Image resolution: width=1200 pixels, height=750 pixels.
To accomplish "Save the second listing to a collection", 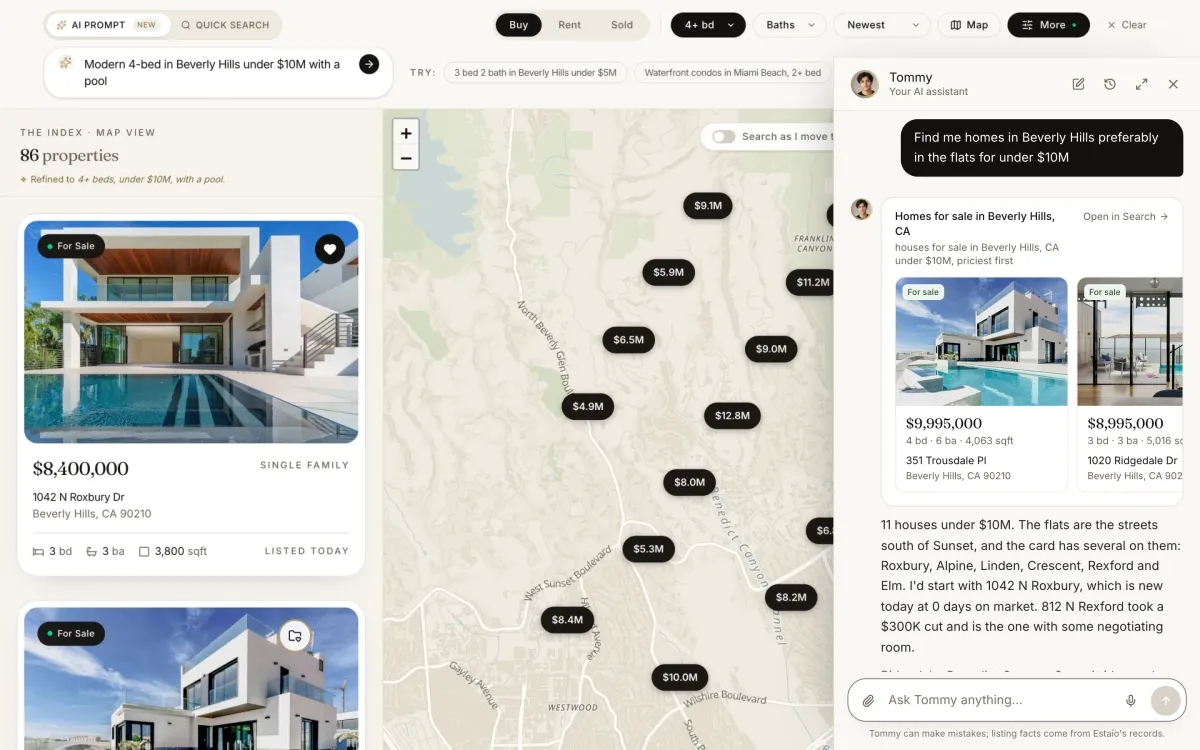I will point(294,636).
